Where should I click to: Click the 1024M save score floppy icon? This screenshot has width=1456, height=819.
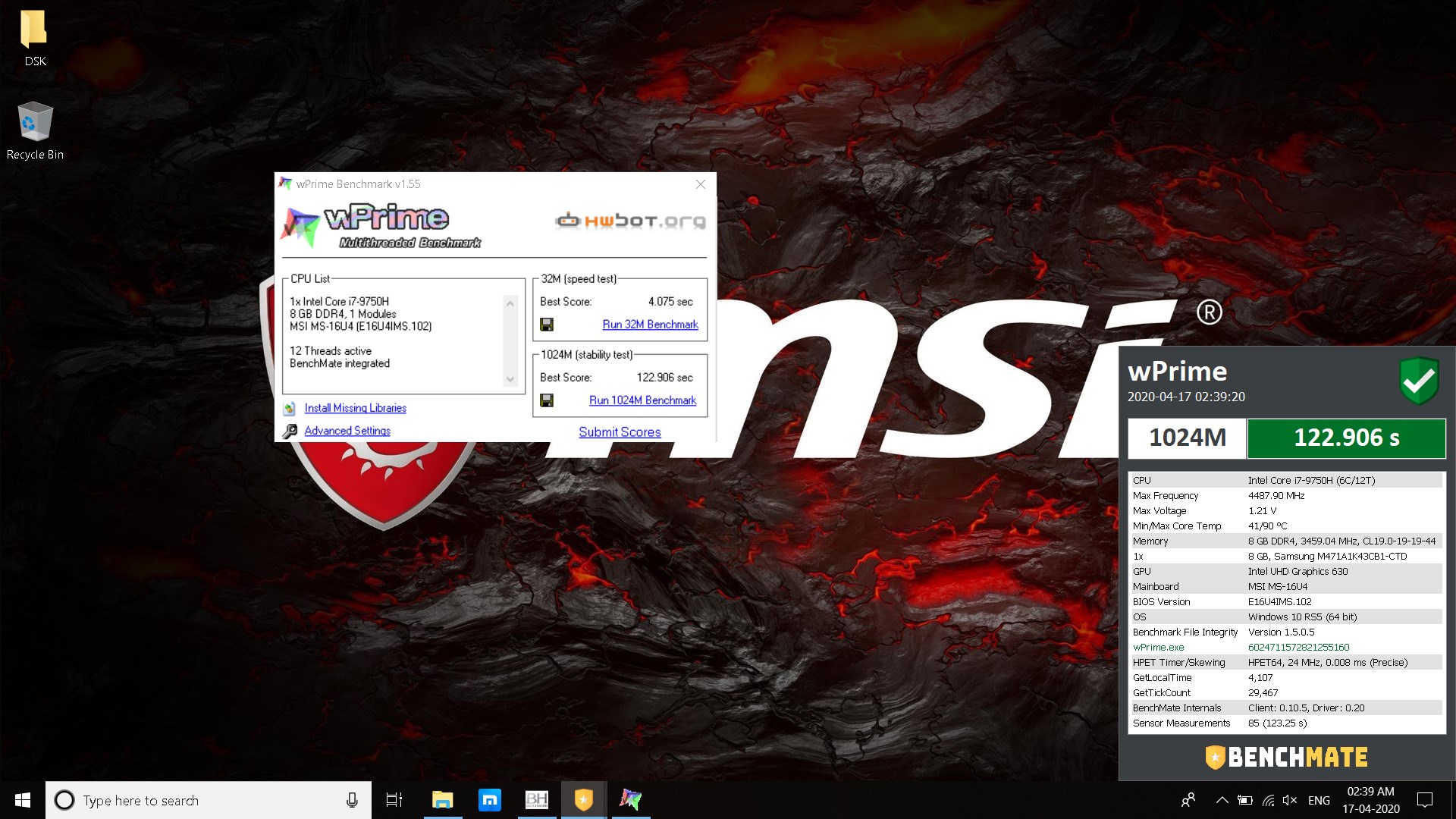click(546, 400)
